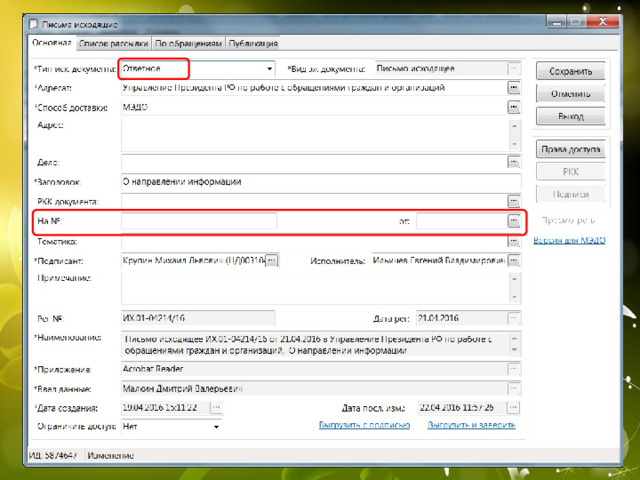
Task: Click ellipsis button next to Исполнитель field
Action: [514, 261]
